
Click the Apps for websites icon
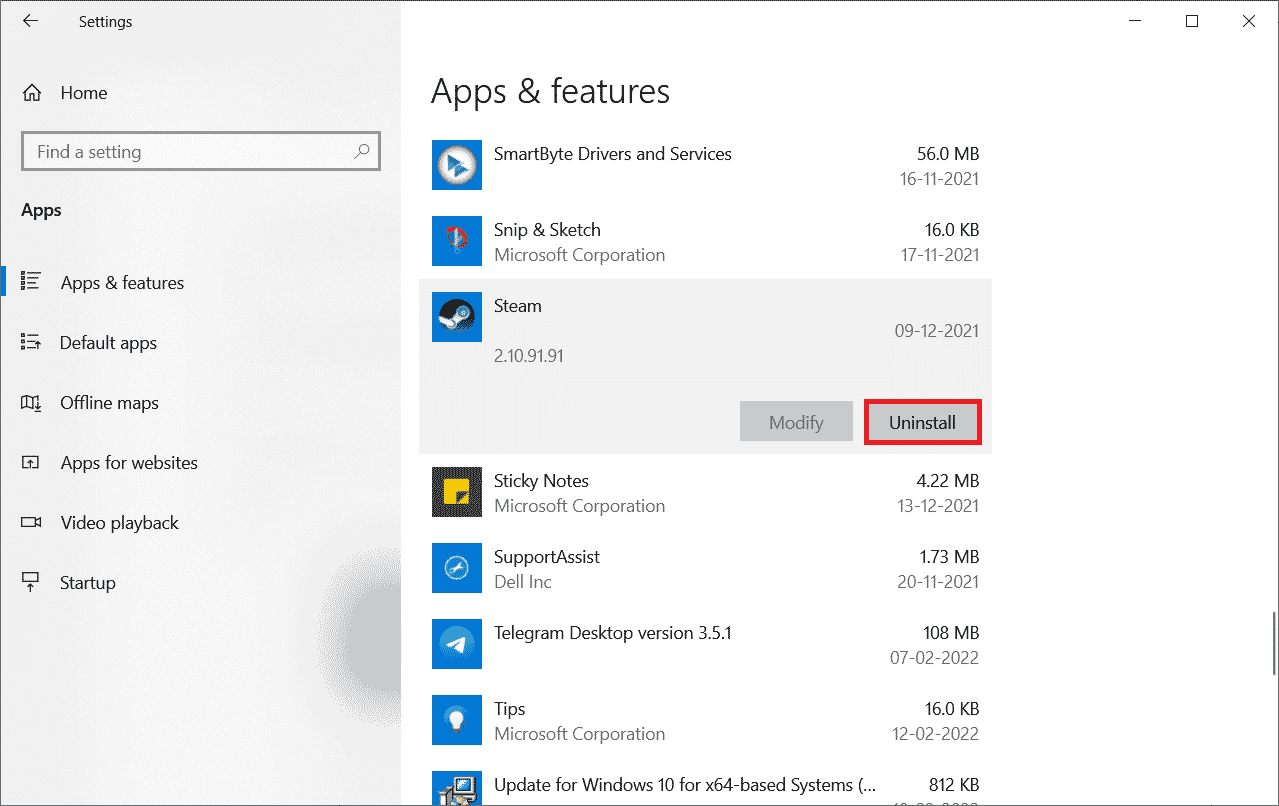pos(30,462)
